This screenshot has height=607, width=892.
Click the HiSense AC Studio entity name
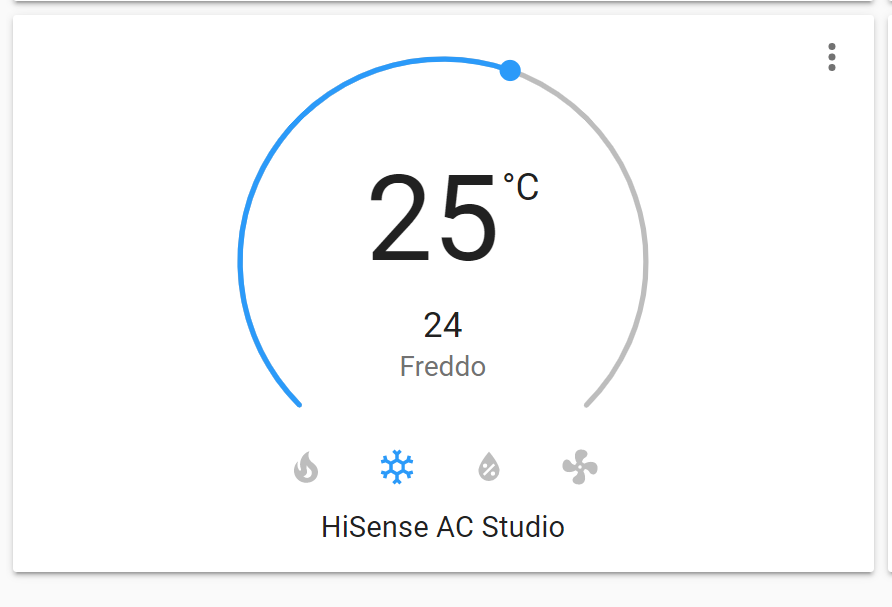(442, 527)
